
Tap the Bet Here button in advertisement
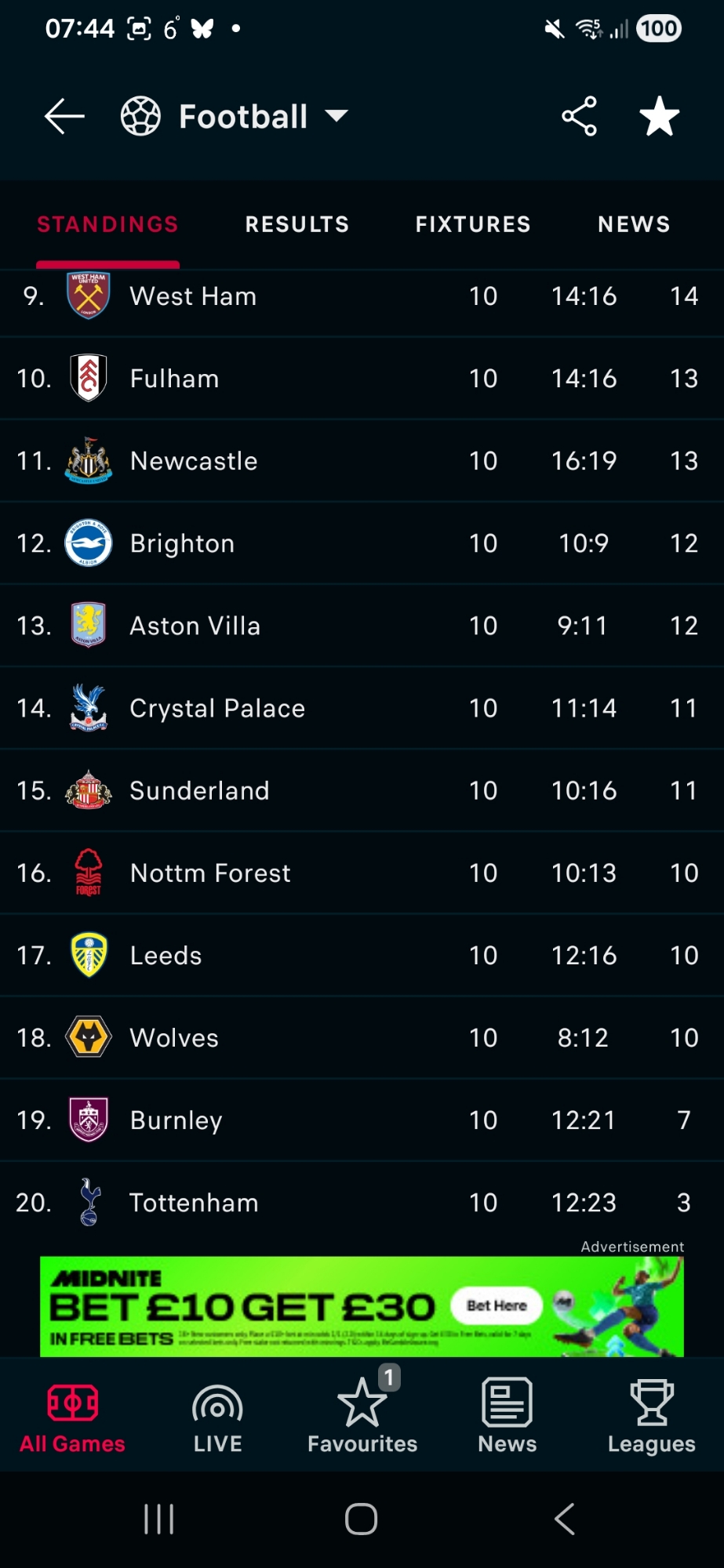tap(497, 1305)
